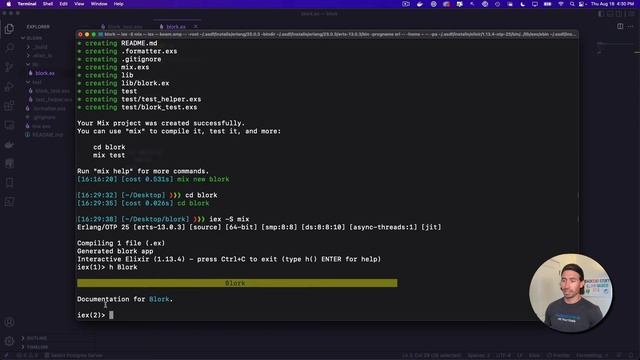This screenshot has height=360, width=640.
Task: Click 'iex -S mix' command in terminal
Action: [x=229, y=219]
